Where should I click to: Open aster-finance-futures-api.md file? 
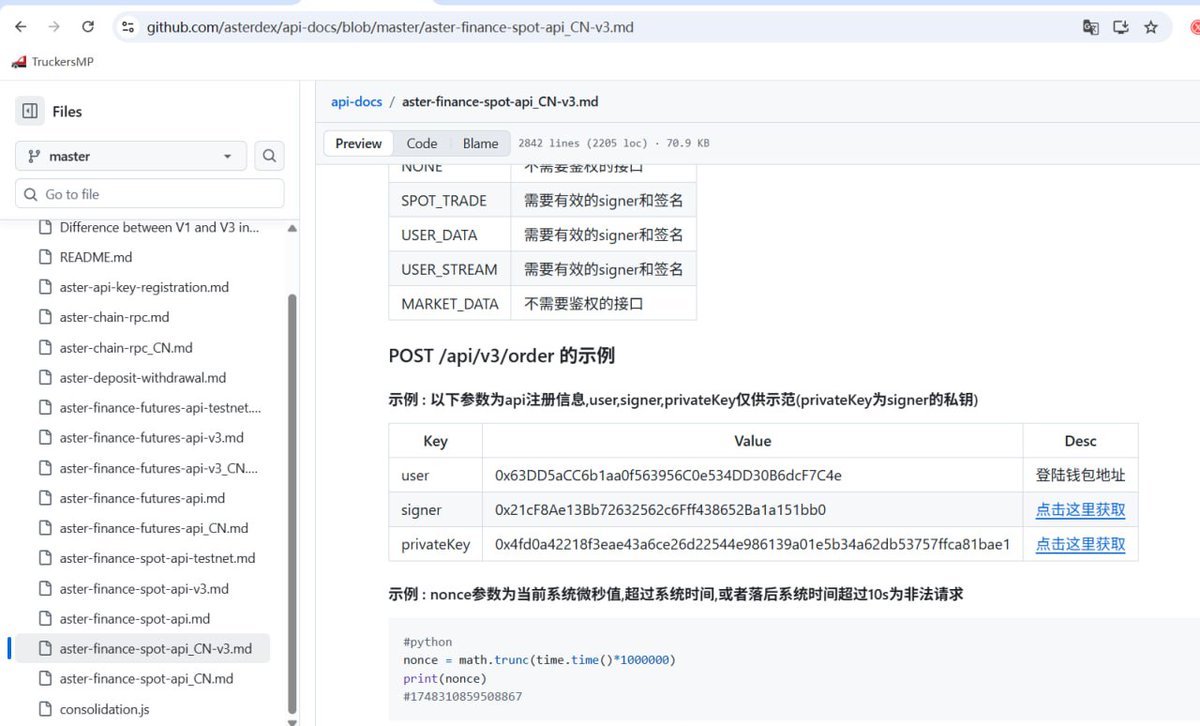[142, 498]
